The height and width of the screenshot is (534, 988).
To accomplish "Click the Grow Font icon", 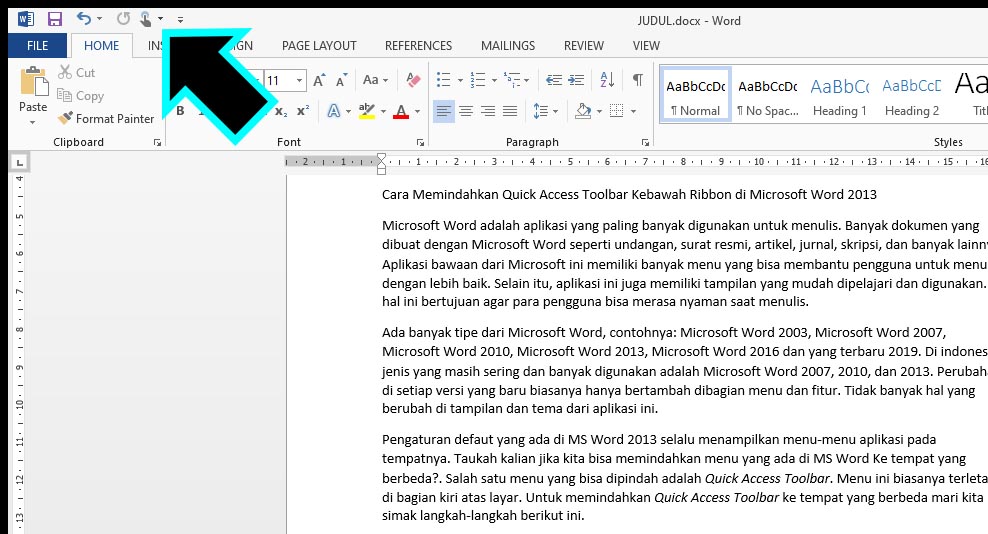I will point(319,80).
